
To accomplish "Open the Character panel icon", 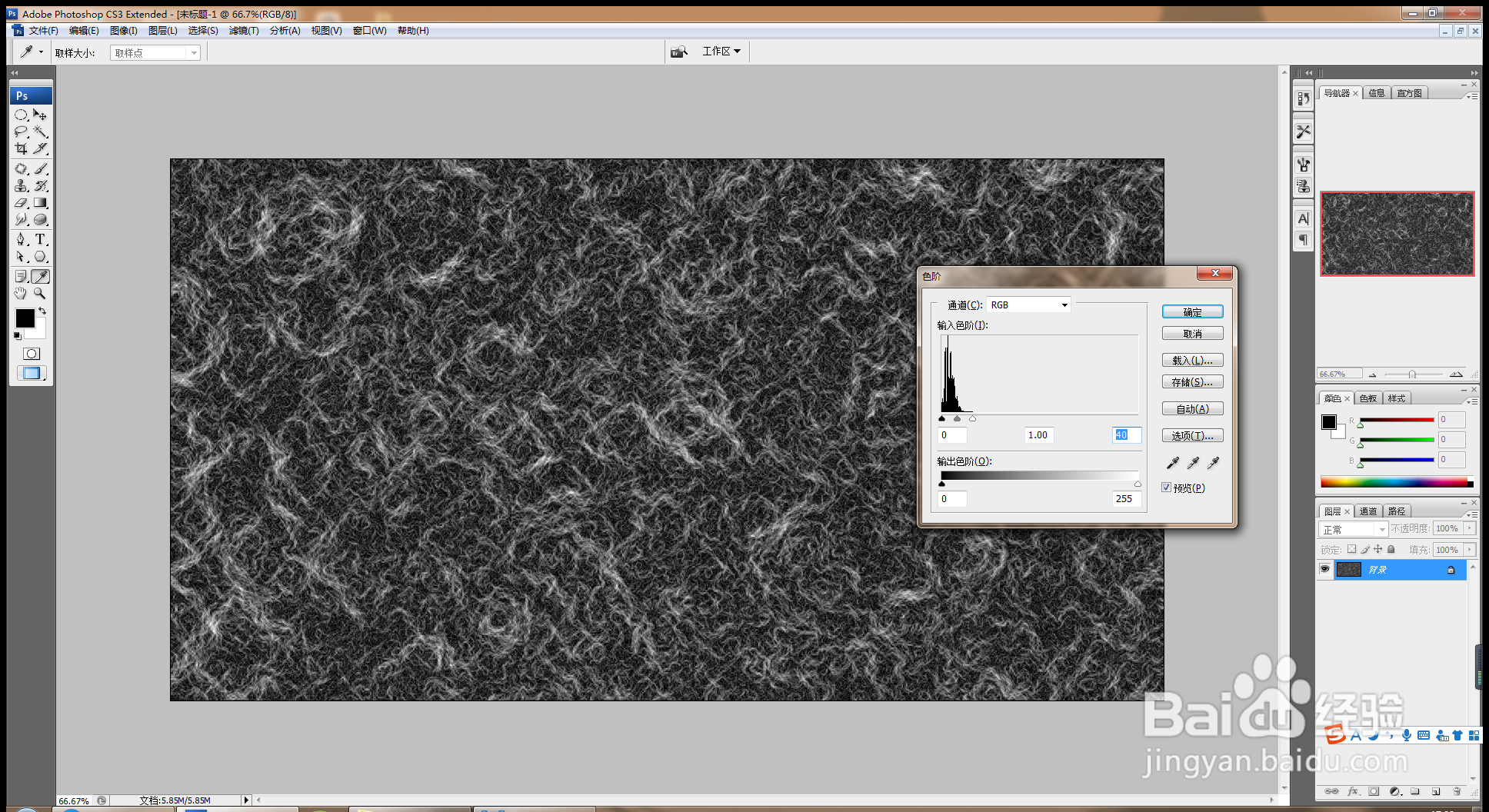I will pos(1303,219).
